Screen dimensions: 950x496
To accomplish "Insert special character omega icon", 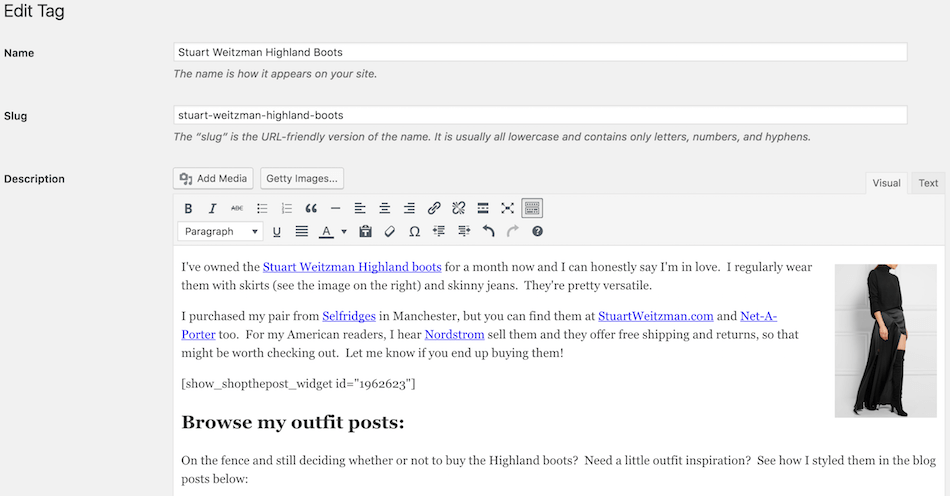I will [x=414, y=231].
